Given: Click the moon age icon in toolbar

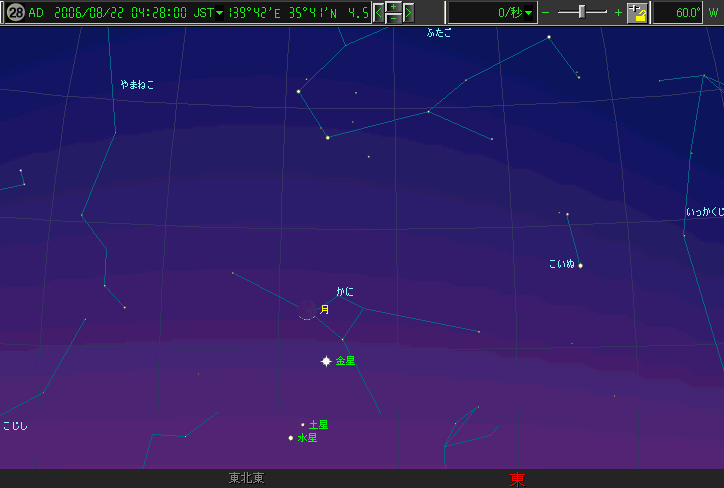Looking at the screenshot, I should (15, 13).
